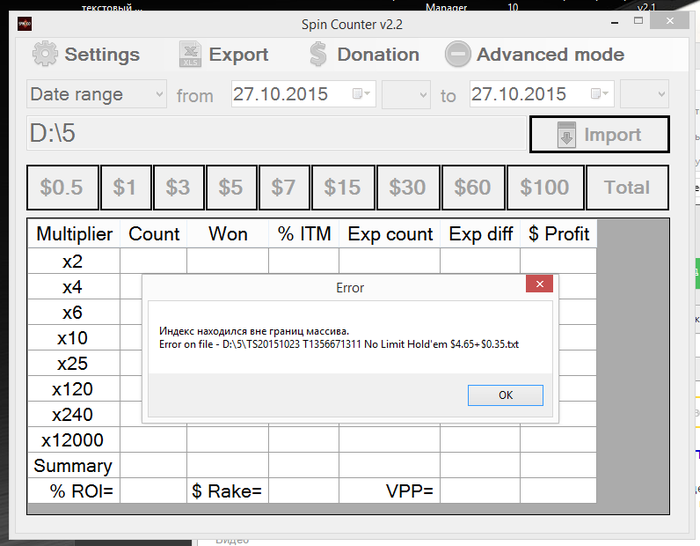
Task: Click the dollar Donation icon
Action: [318, 54]
